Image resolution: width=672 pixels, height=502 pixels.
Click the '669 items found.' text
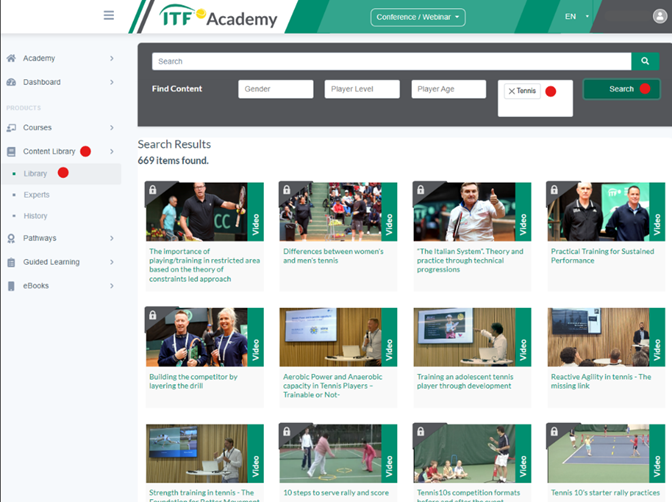click(173, 161)
